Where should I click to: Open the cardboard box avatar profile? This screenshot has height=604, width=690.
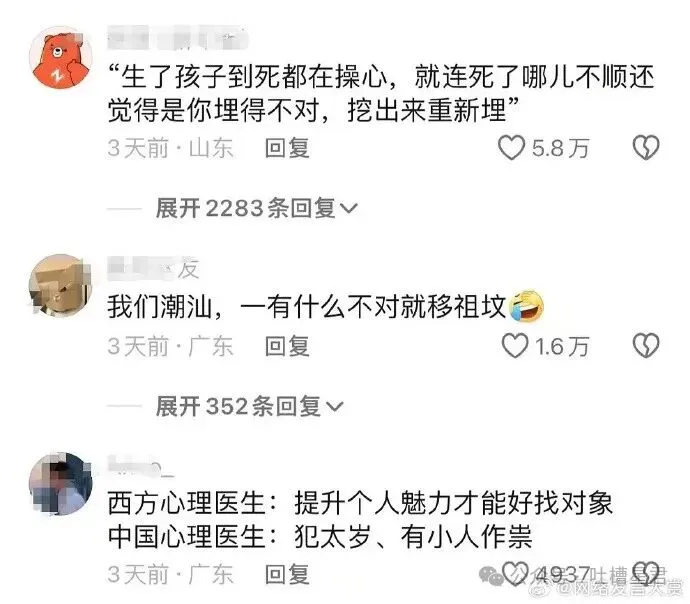[x=61, y=285]
